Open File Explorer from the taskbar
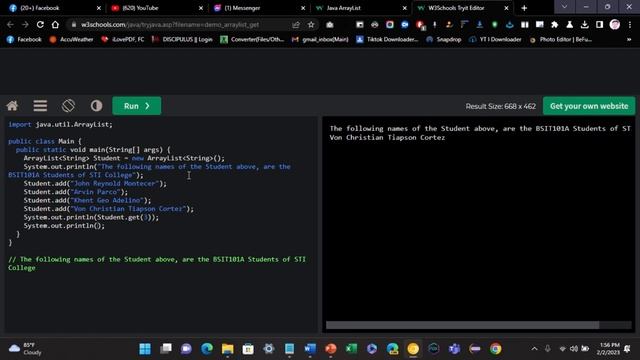Image resolution: width=640 pixels, height=360 pixels. pyautogui.click(x=227, y=349)
